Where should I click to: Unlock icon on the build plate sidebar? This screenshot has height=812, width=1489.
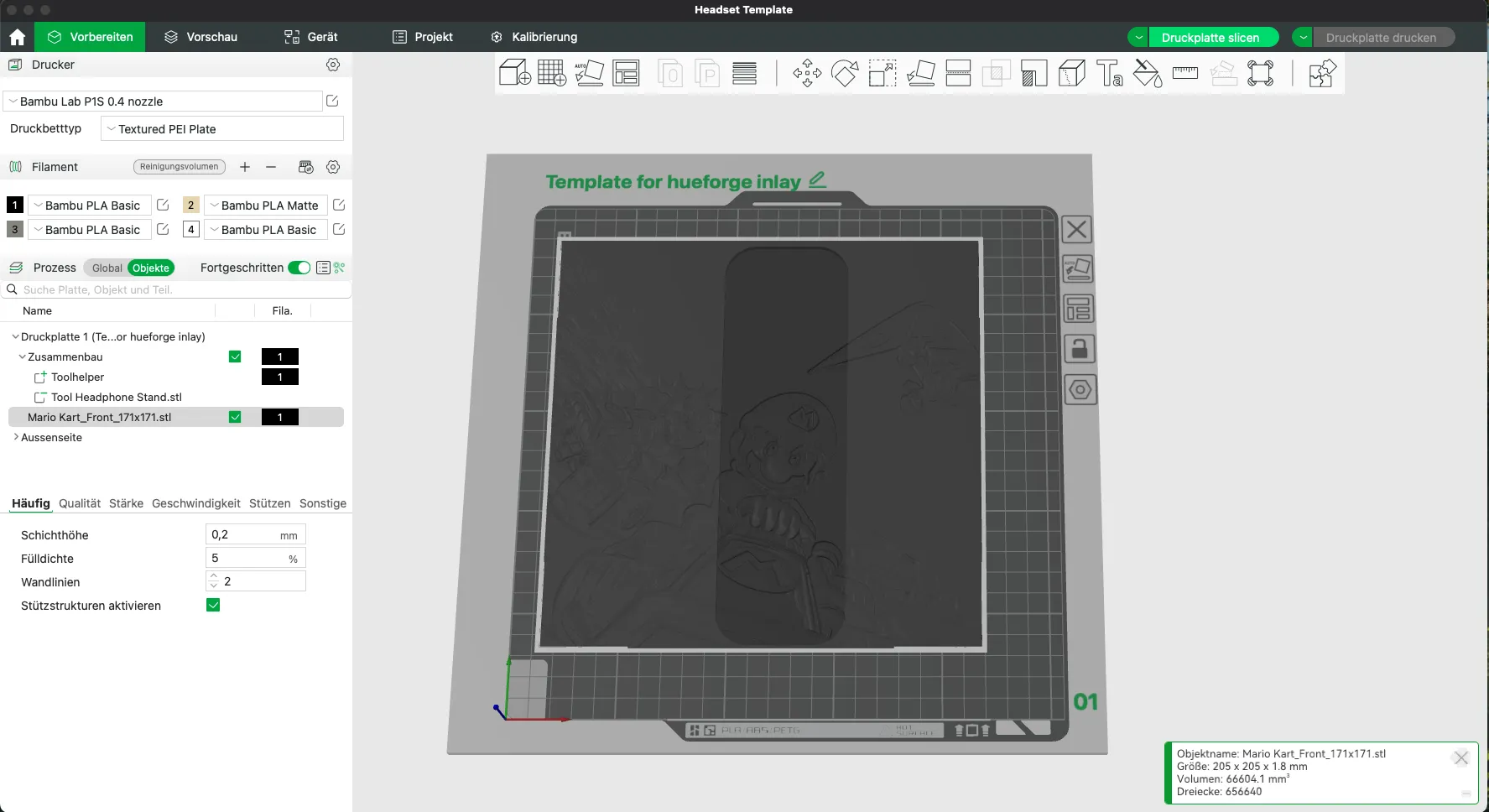click(x=1080, y=349)
